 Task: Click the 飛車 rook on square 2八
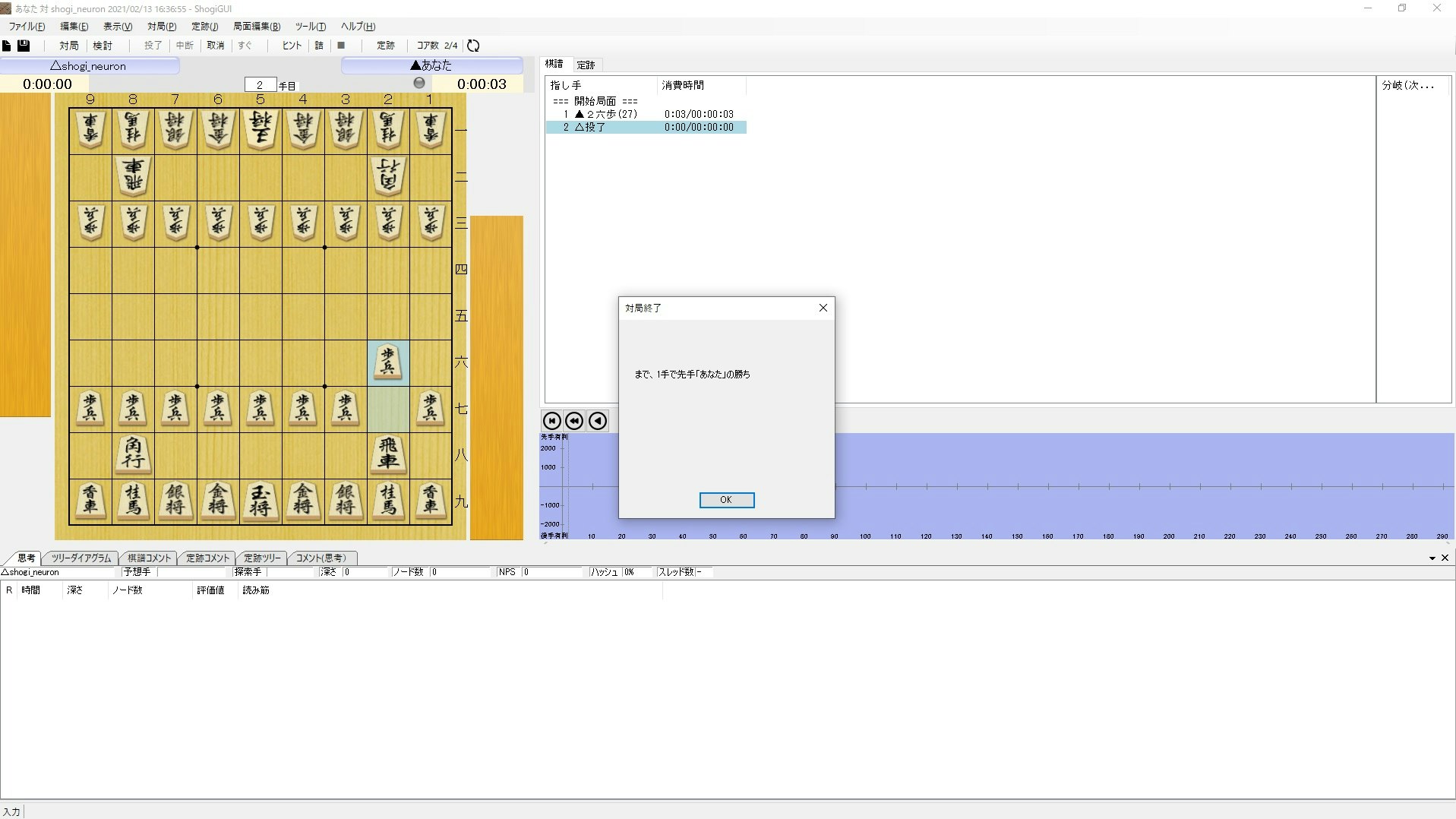[x=388, y=455]
